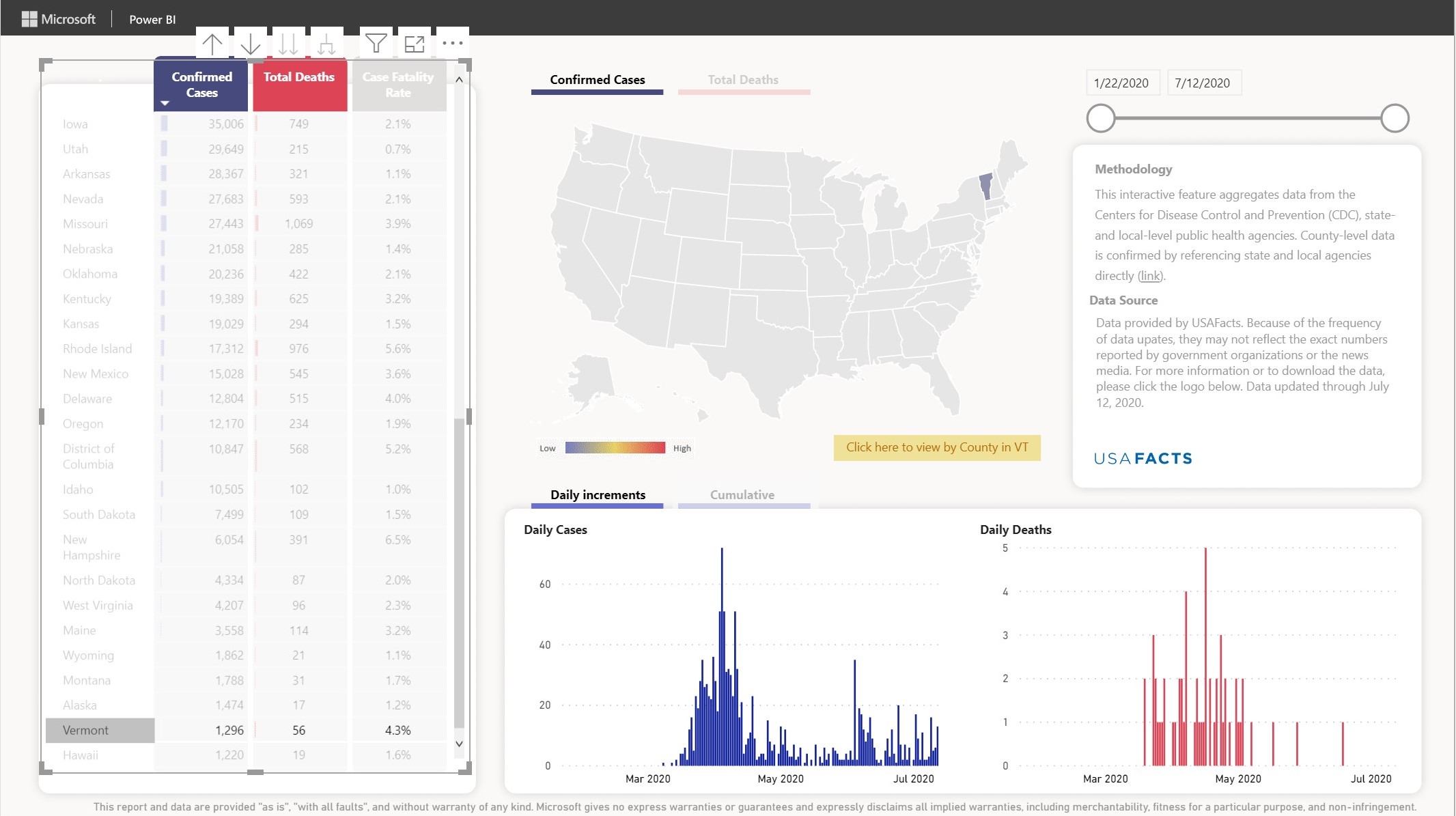Switch map to Total Deaths
The image size is (1456, 816).
[x=743, y=80]
